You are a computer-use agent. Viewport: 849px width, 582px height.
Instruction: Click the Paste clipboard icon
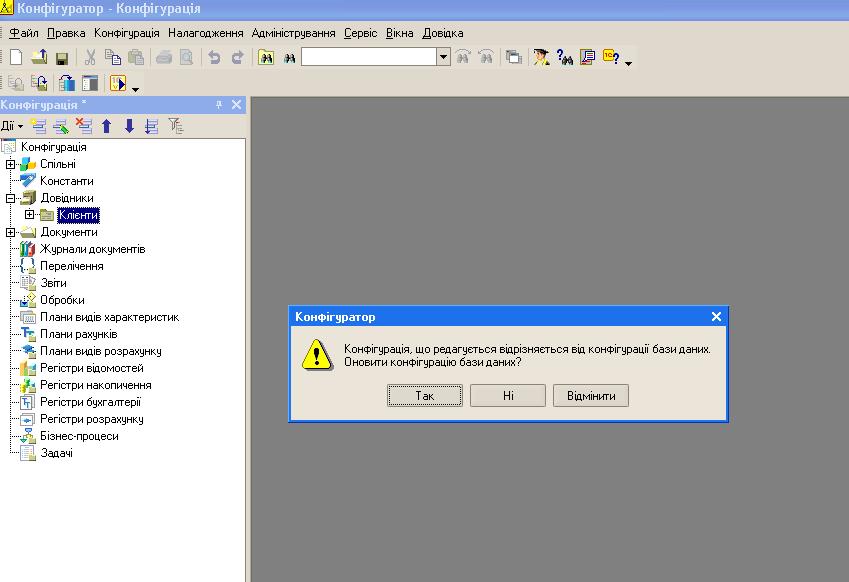tap(136, 57)
